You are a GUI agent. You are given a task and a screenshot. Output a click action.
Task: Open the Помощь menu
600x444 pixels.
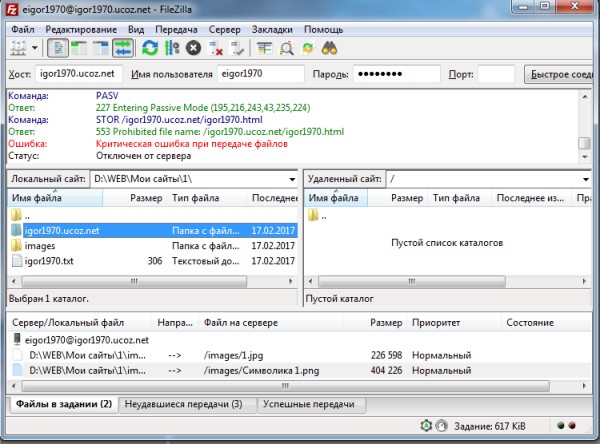point(323,29)
